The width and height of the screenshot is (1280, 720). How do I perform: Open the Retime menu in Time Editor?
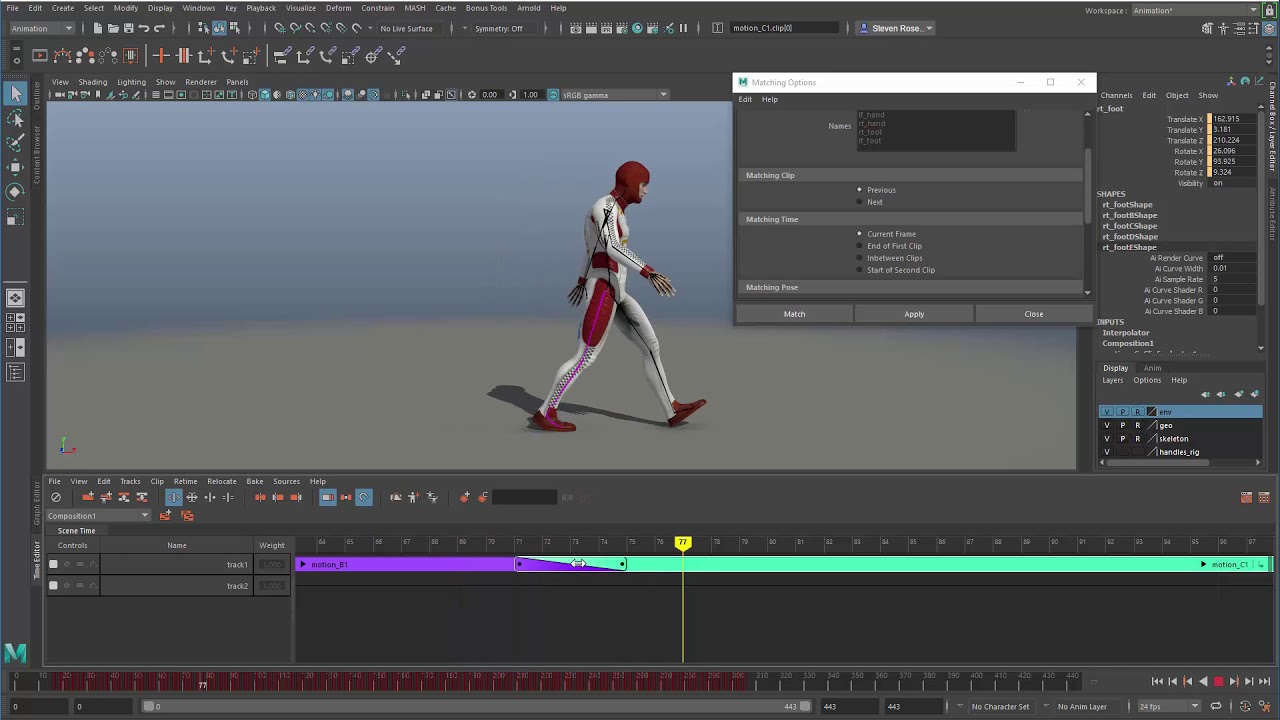[185, 481]
